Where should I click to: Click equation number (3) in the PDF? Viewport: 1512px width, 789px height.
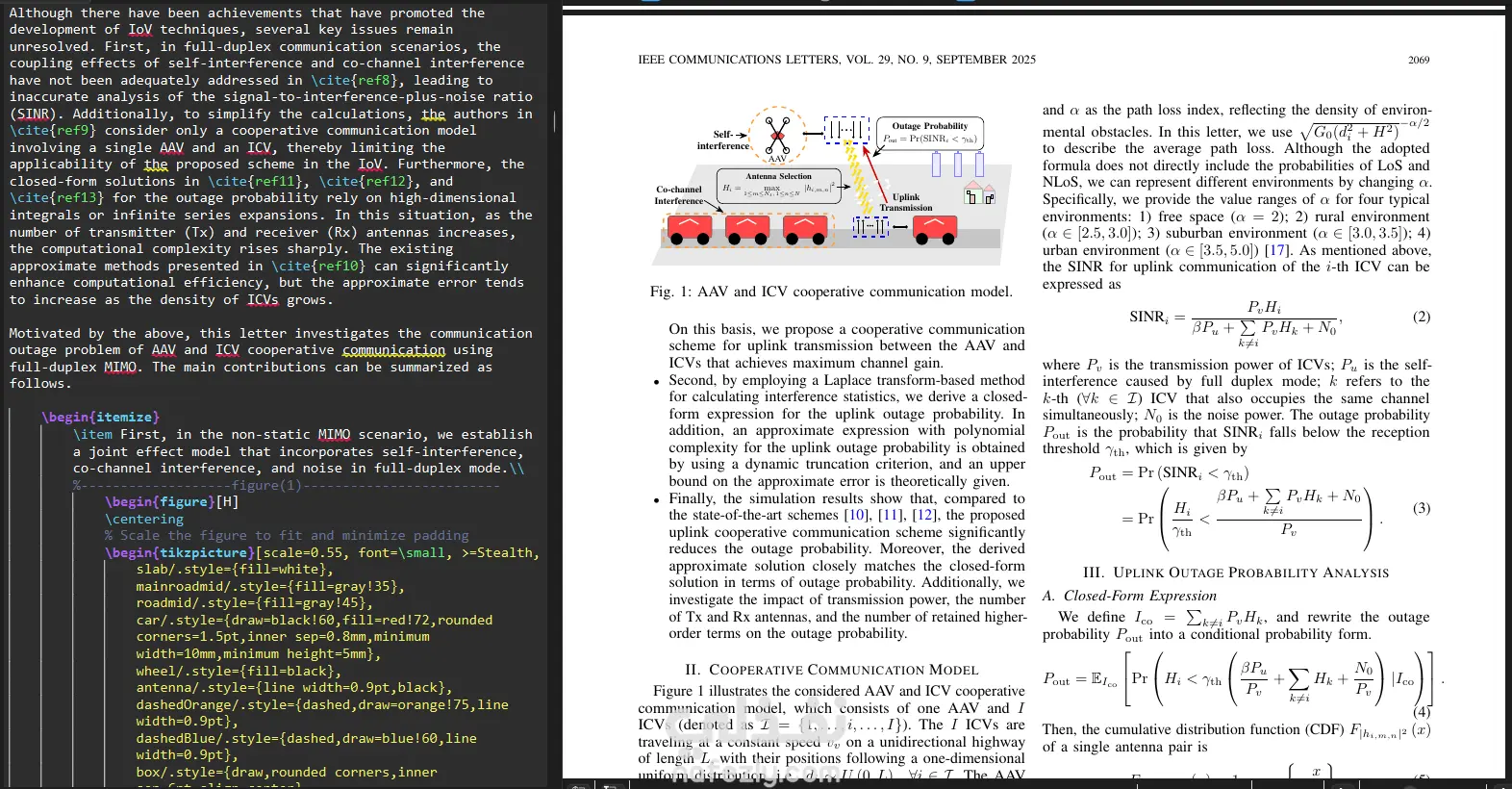1422,508
